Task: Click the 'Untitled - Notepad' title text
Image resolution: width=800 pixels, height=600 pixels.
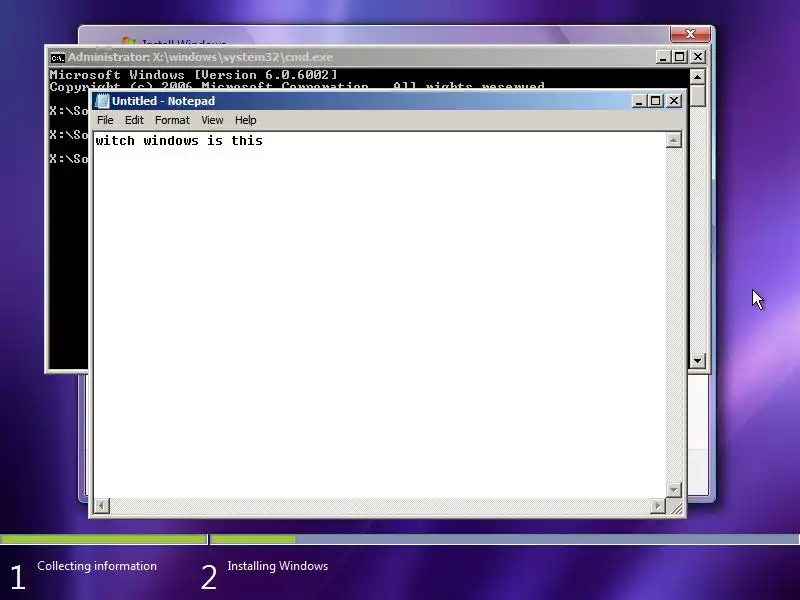Action: (x=163, y=101)
